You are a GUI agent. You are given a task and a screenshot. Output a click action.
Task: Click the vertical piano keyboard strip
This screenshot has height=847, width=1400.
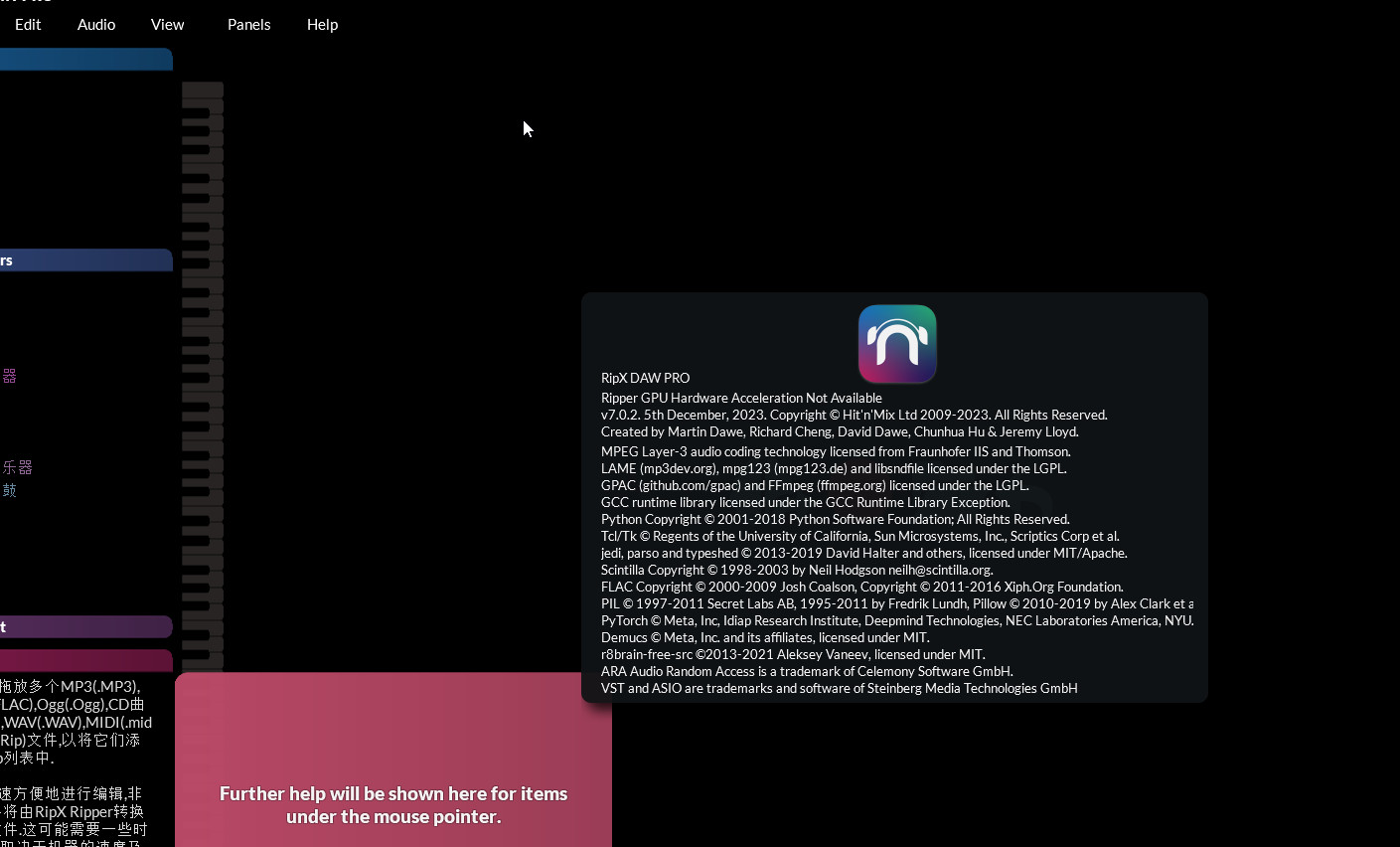[x=203, y=376]
